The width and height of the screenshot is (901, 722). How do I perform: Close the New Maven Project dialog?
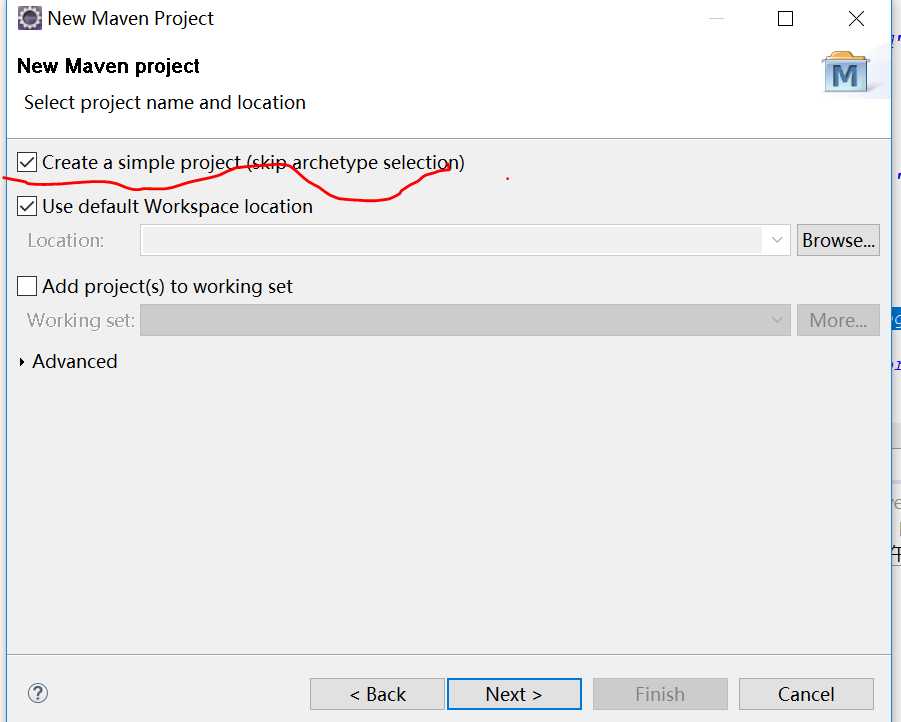pos(856,18)
